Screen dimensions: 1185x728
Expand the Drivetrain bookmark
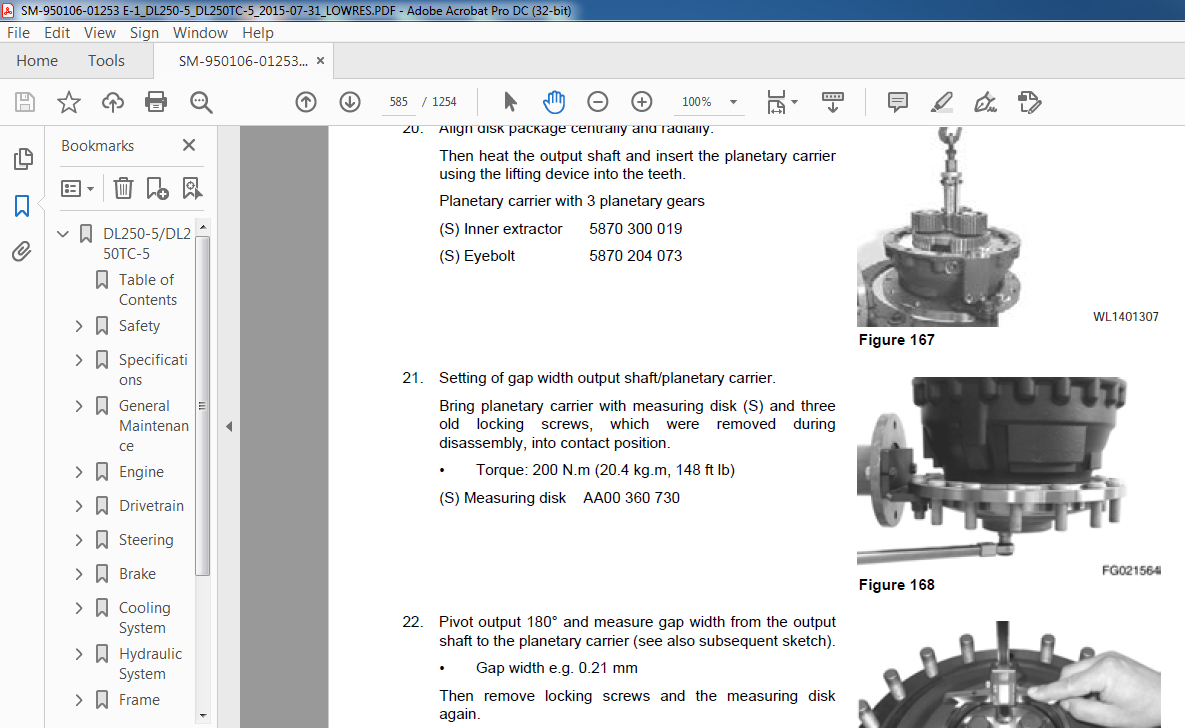tap(79, 506)
